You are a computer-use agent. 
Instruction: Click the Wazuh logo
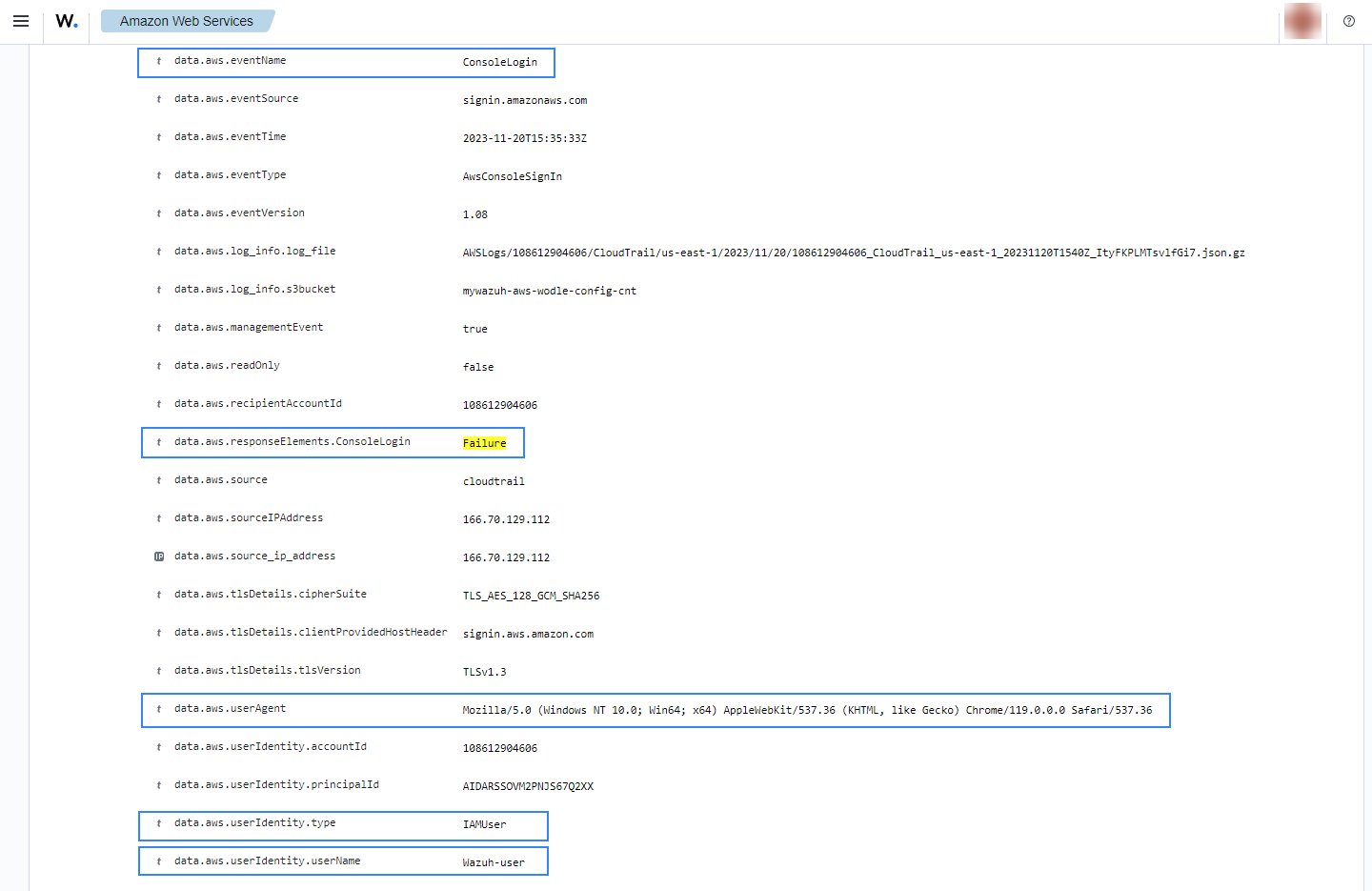click(x=66, y=21)
